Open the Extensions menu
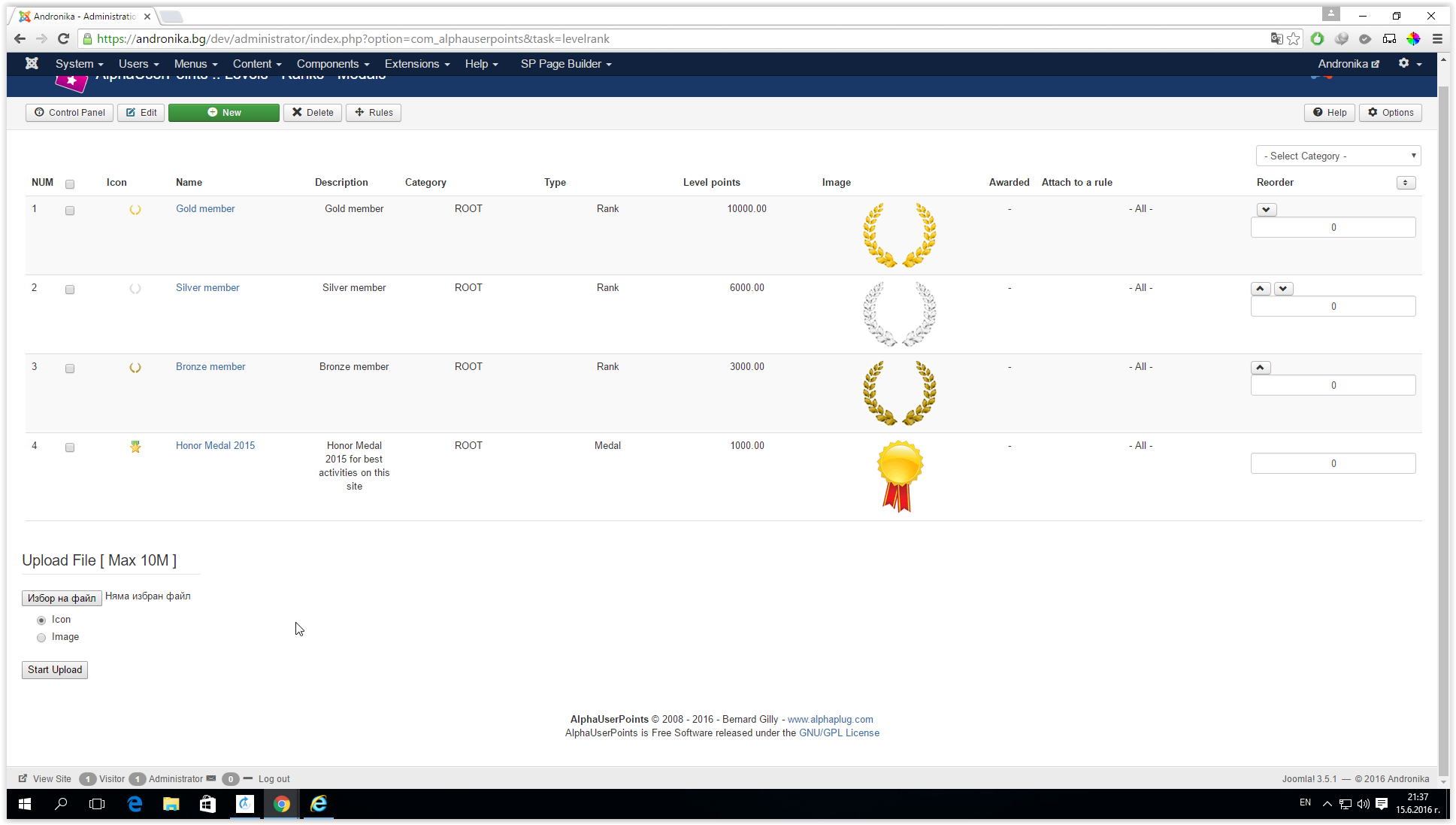The image size is (1456, 825). click(416, 64)
